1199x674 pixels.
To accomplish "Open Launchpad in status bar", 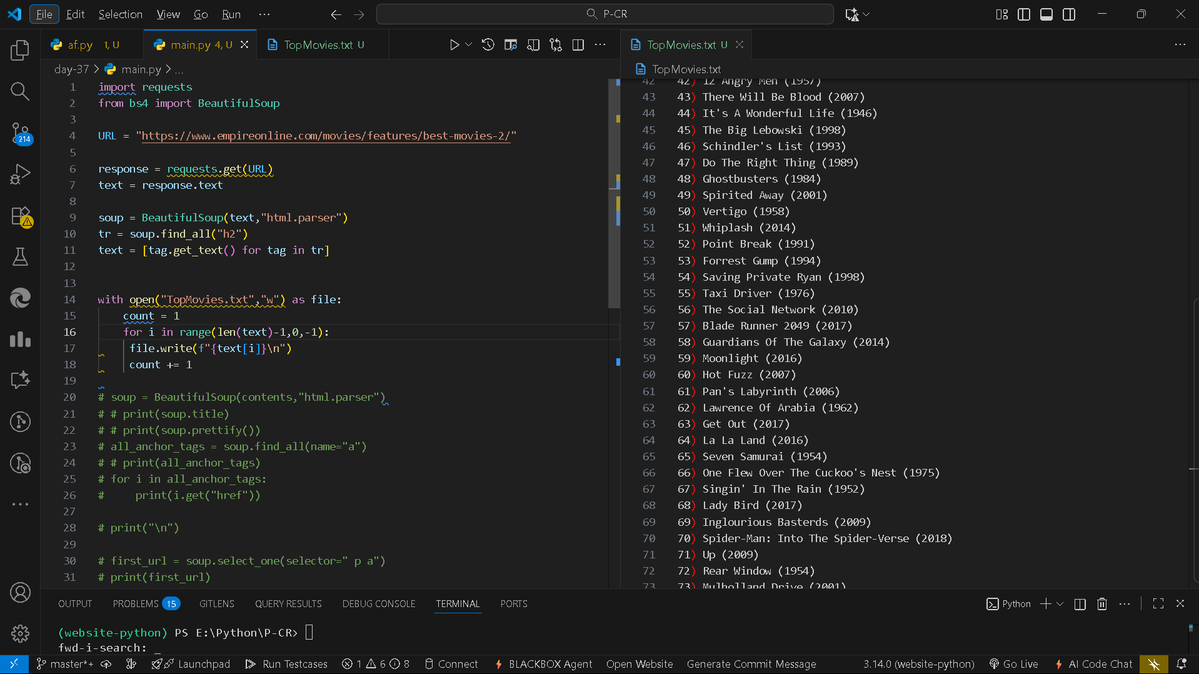I will pos(191,664).
